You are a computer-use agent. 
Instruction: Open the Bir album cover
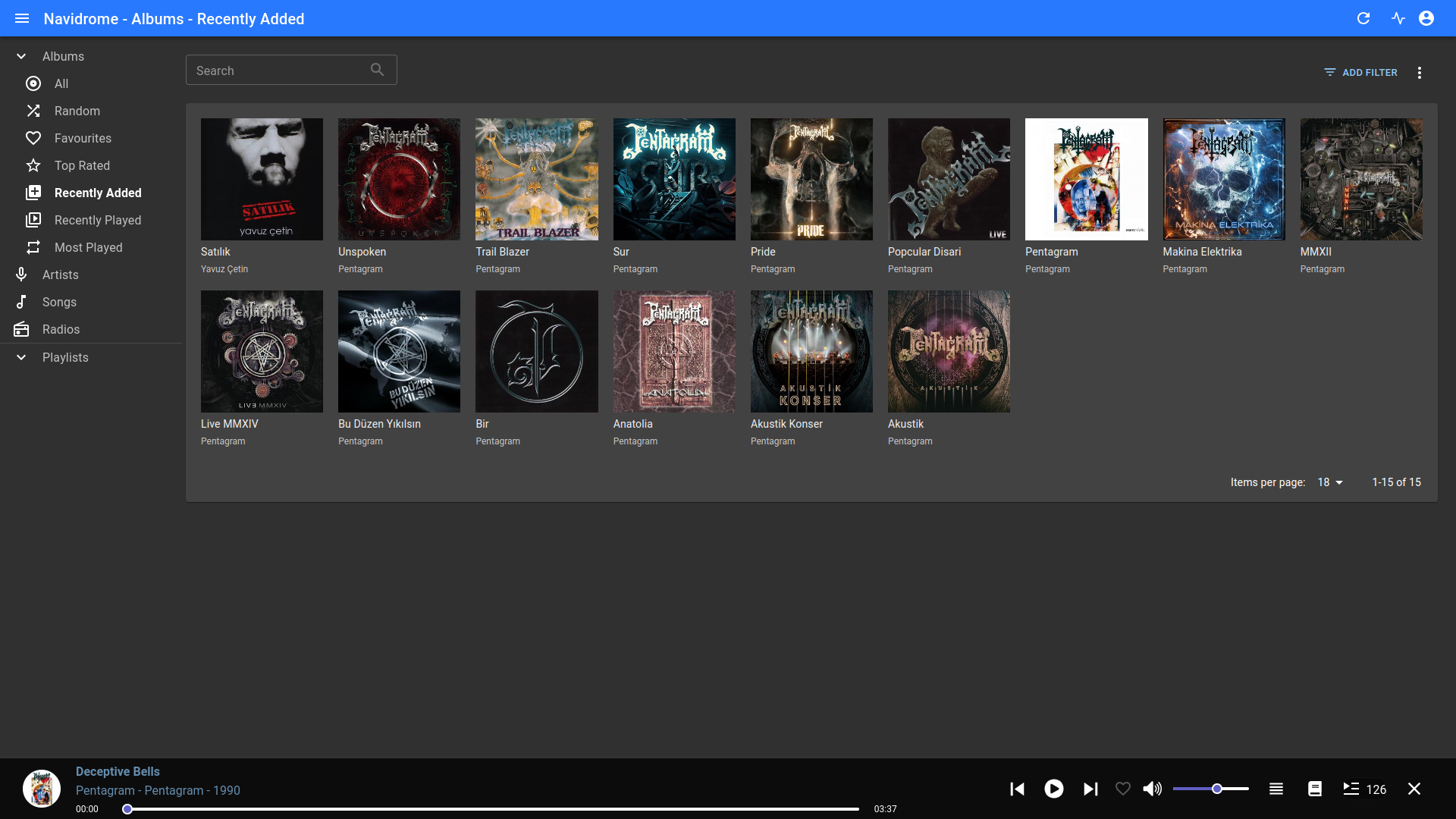point(537,351)
